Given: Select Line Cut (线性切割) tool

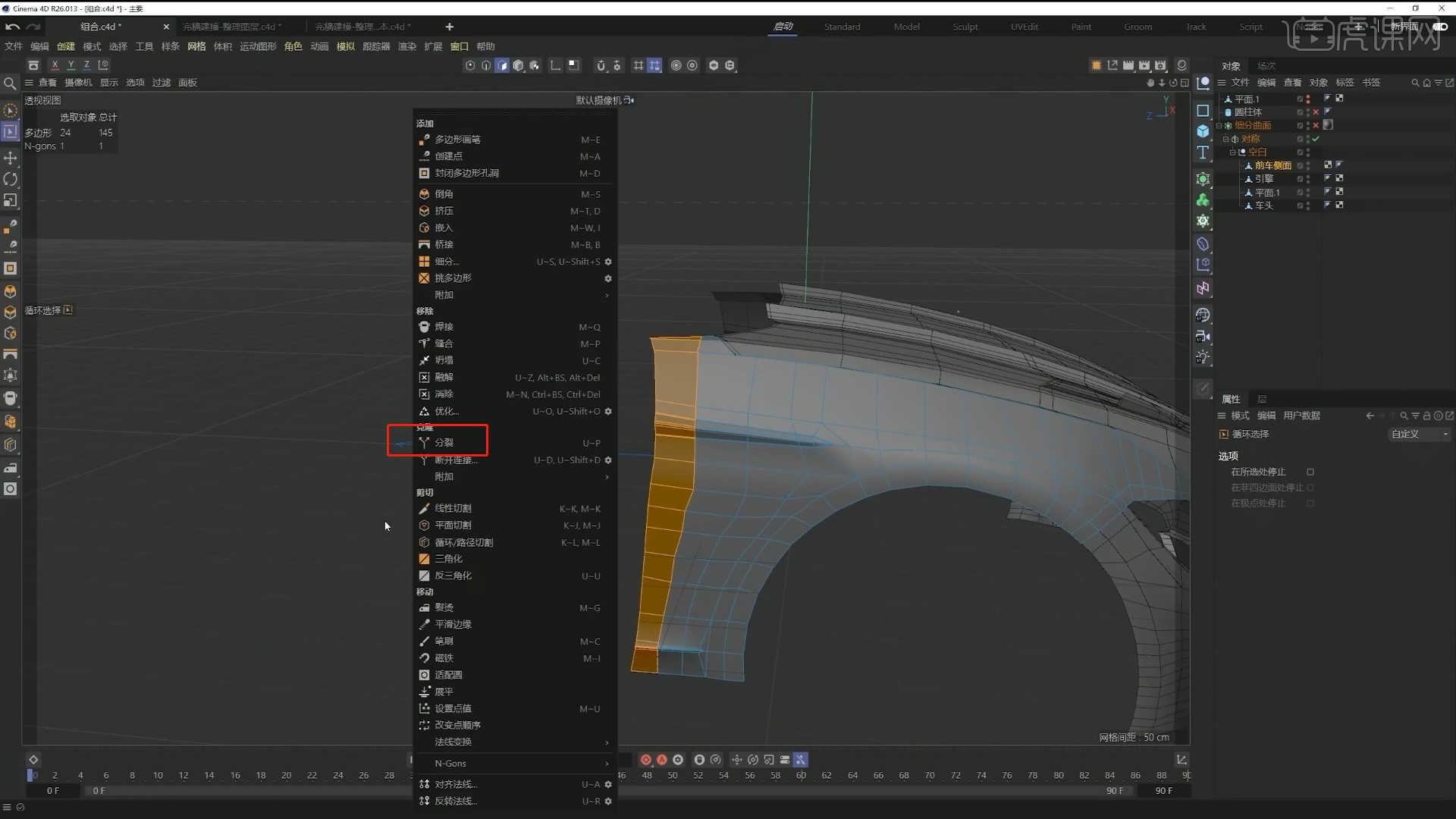Looking at the screenshot, I should 516,508.
